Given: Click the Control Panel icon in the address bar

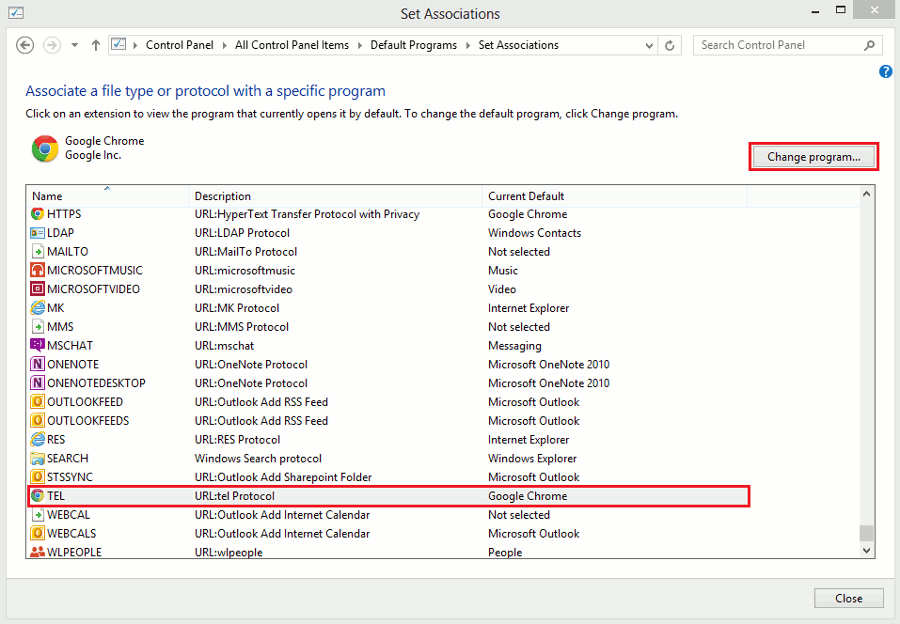Looking at the screenshot, I should tap(119, 44).
